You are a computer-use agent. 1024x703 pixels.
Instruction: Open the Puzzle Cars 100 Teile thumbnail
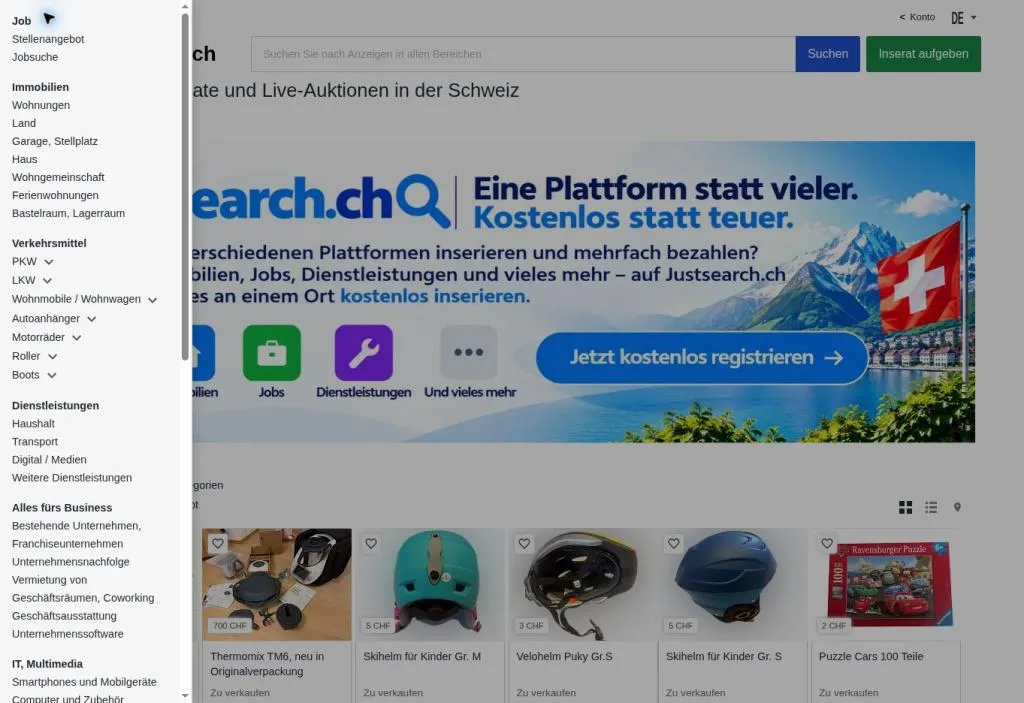885,585
